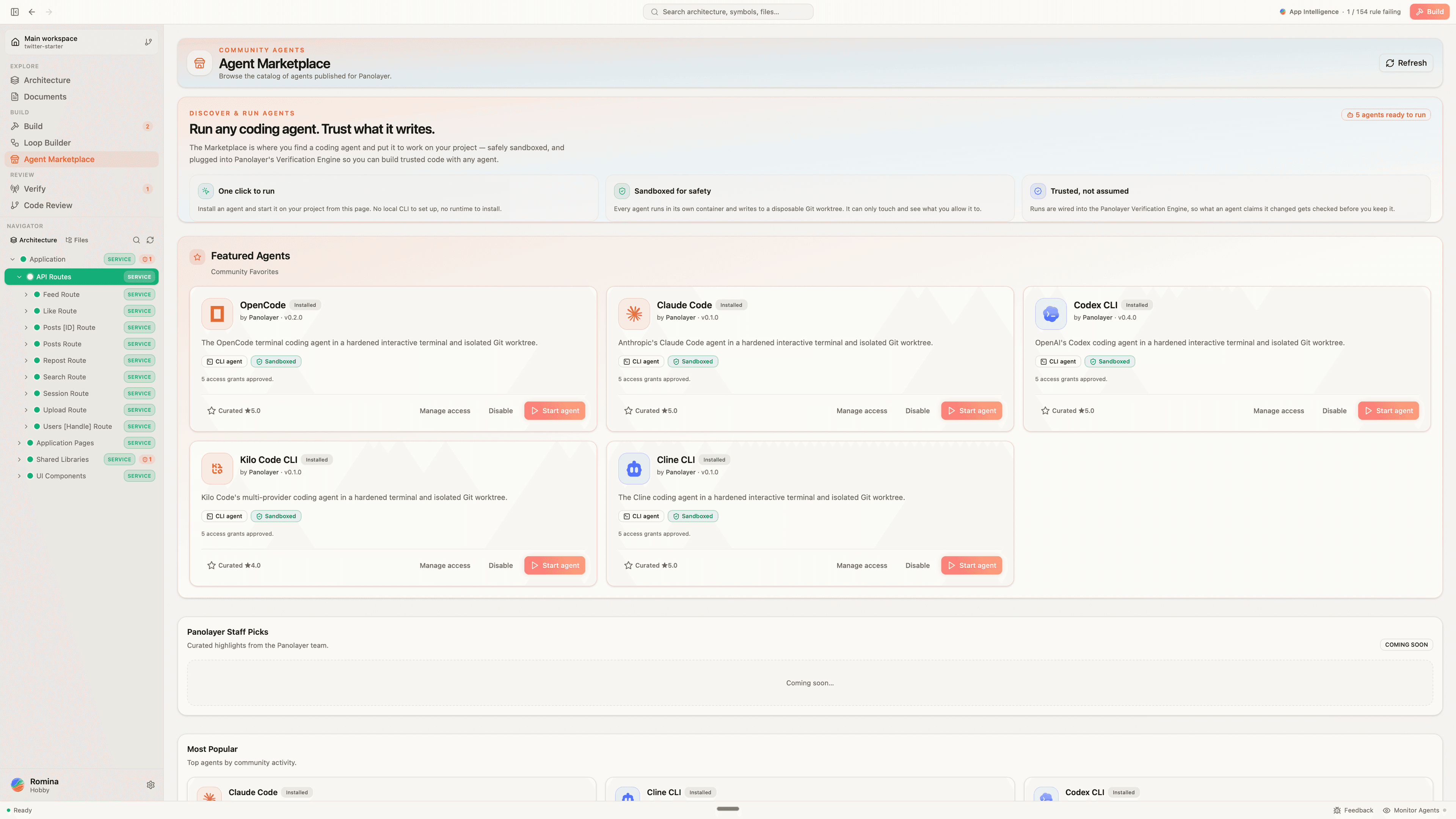1456x819 pixels.
Task: Open Loop Builder in the sidebar
Action: 82,143
